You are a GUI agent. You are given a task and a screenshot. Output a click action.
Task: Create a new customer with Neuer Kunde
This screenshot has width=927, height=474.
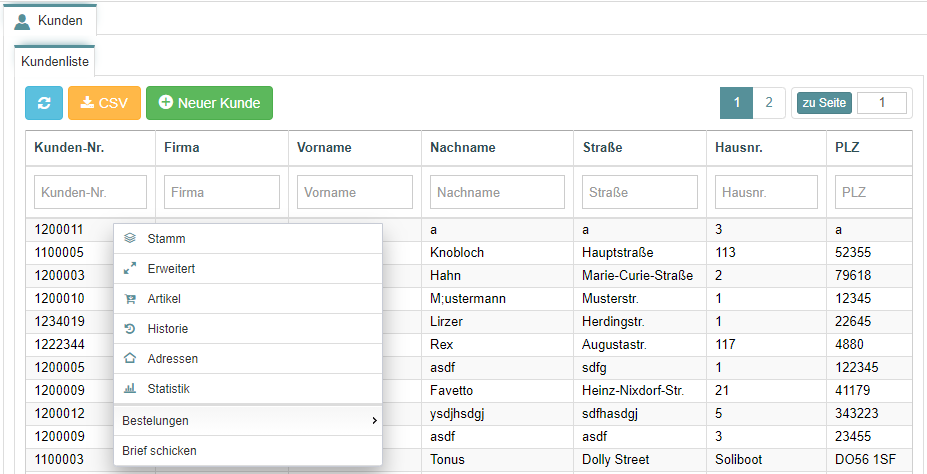click(x=209, y=103)
